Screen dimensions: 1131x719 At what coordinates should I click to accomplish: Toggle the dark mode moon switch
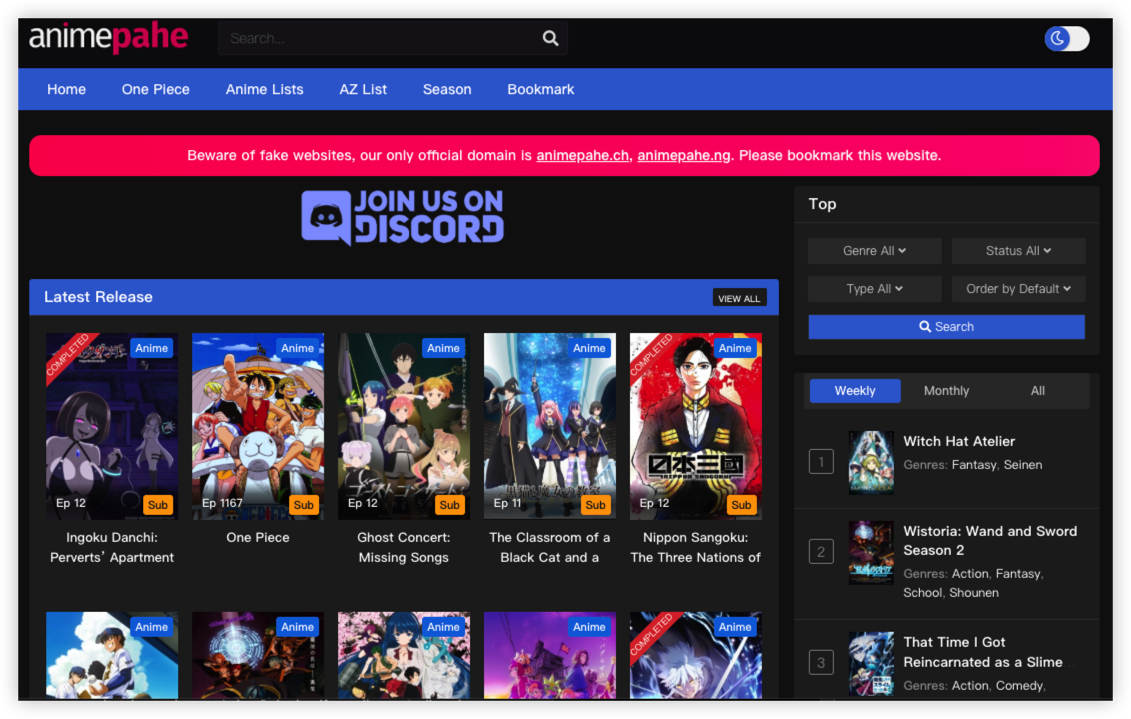1067,38
